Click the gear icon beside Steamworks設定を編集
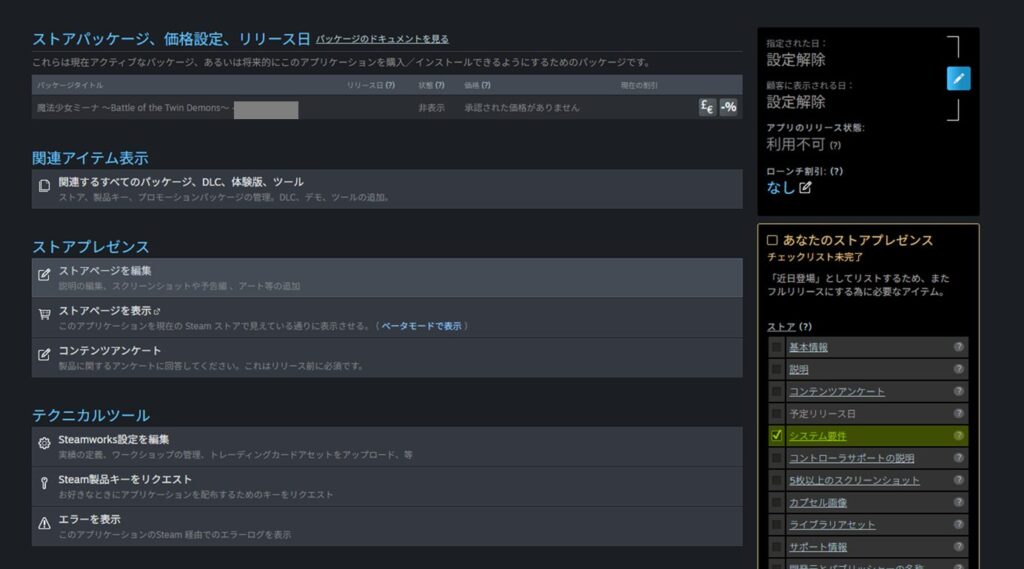Image resolution: width=1024 pixels, height=569 pixels. pyautogui.click(x=44, y=443)
